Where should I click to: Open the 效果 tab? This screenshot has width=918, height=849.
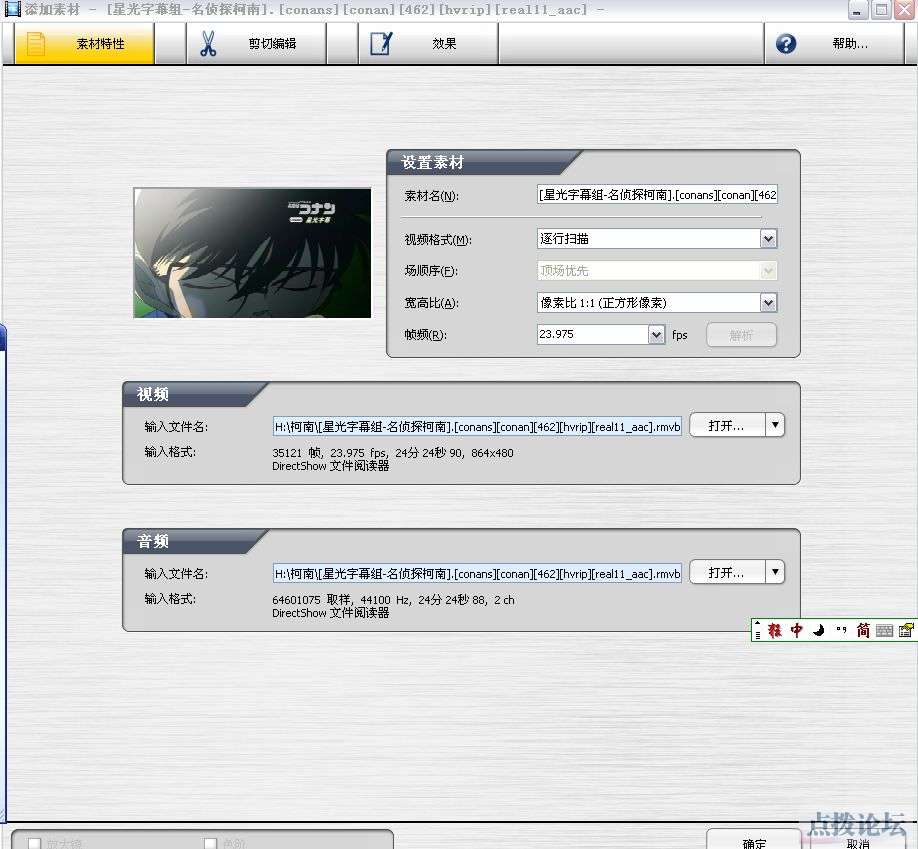click(428, 44)
